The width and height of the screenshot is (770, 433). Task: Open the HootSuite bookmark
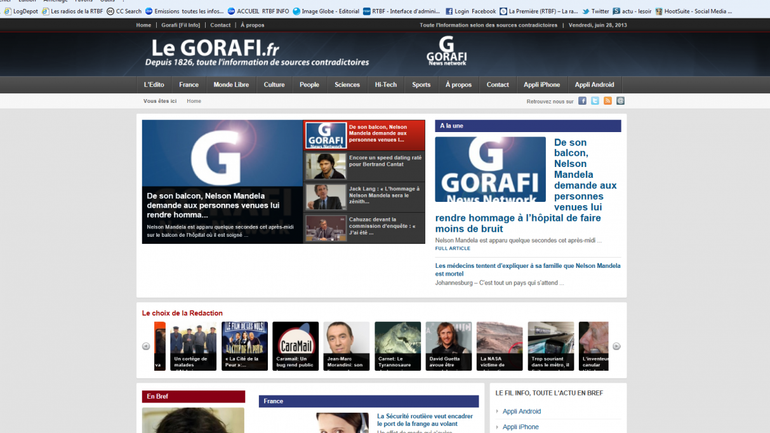[692, 11]
